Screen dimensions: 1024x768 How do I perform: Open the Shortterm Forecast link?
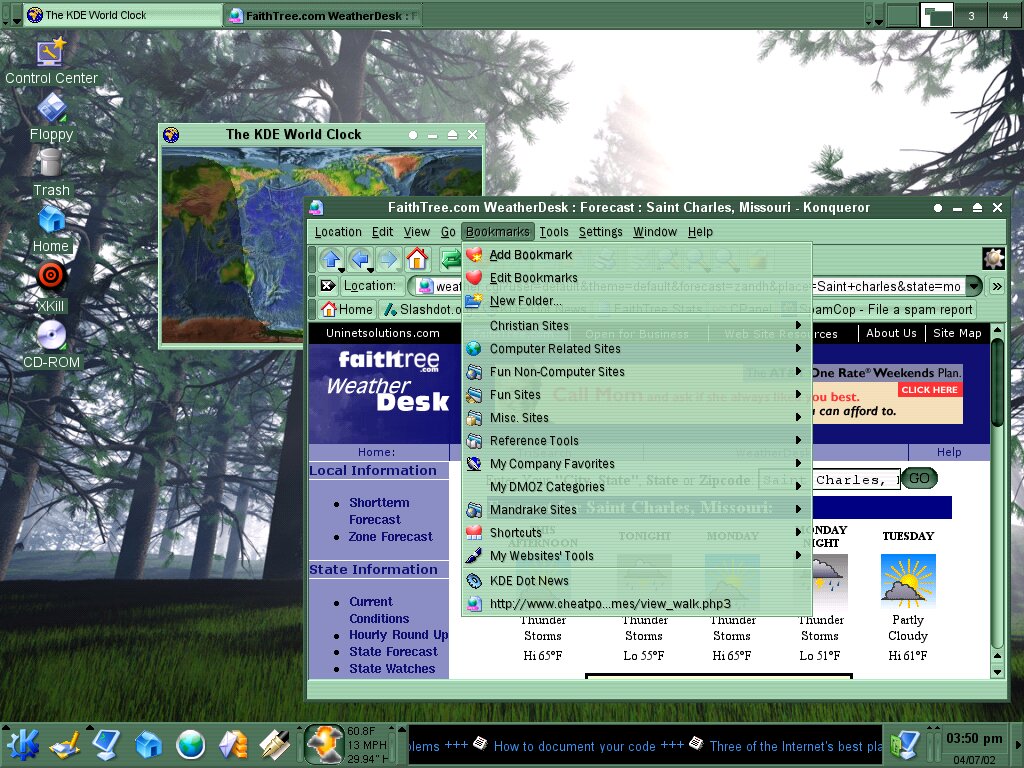(x=379, y=511)
